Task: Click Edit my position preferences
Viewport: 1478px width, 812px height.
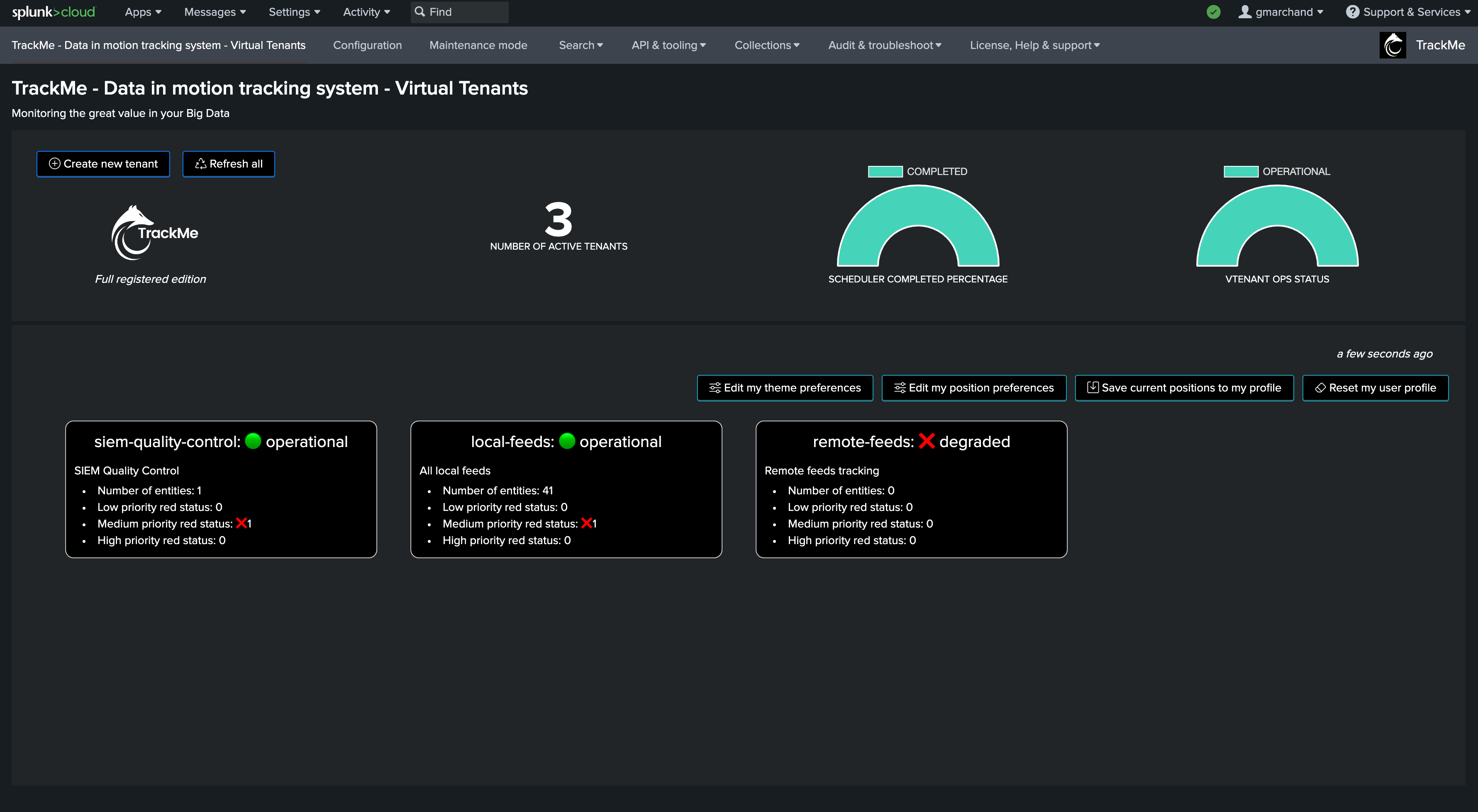Action: coord(974,388)
